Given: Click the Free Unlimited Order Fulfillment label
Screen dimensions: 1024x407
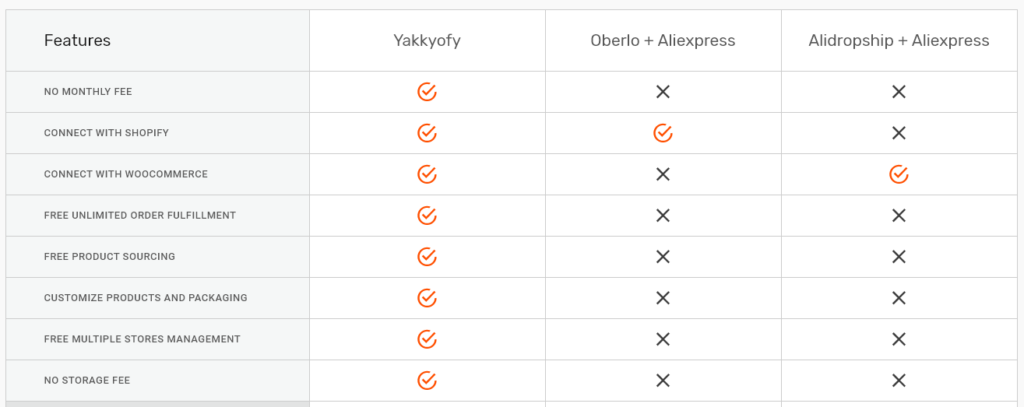Looking at the screenshot, I should point(140,216).
